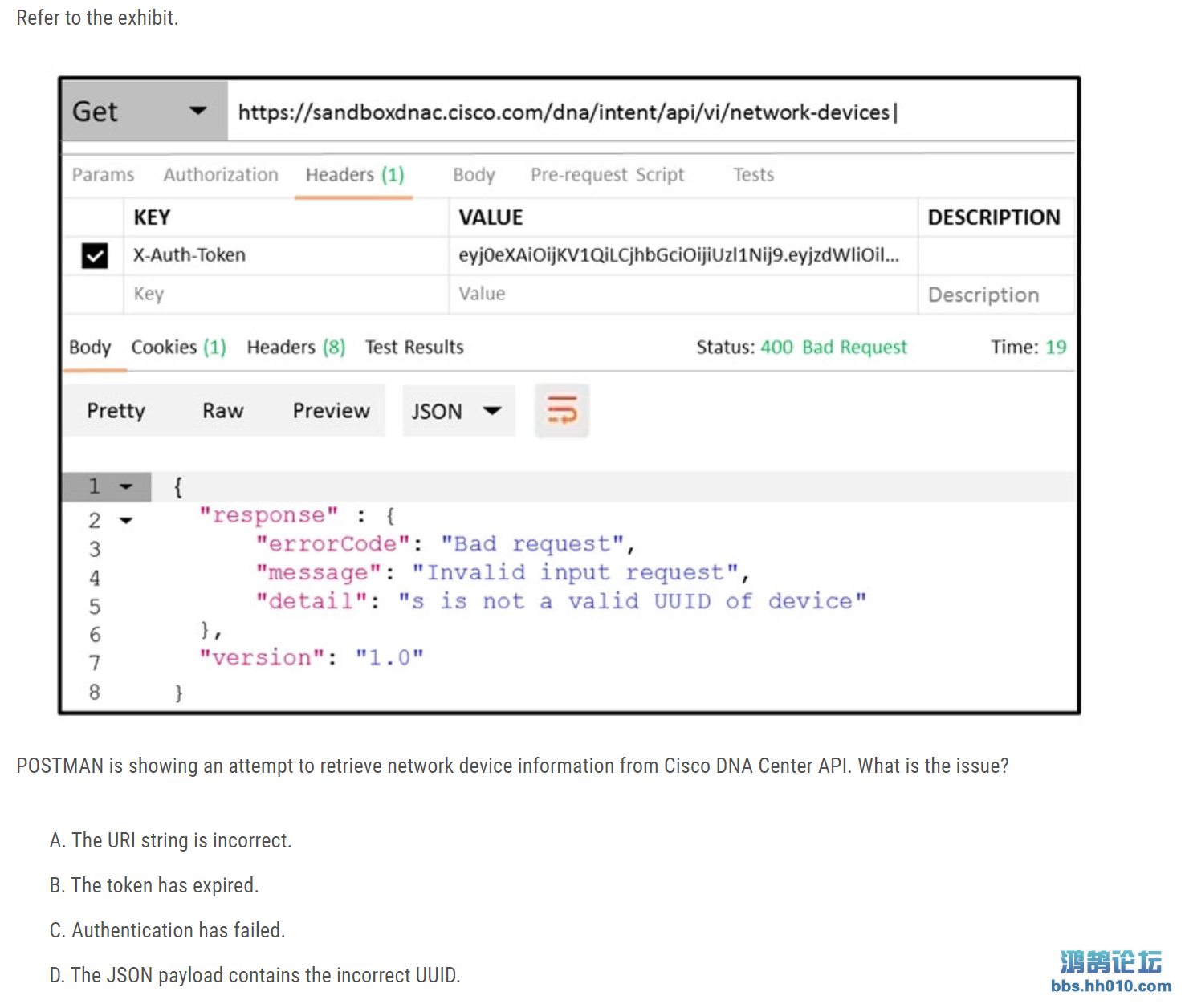Image resolution: width=1185 pixels, height=1008 pixels.
Task: Click the 400 Bad Request status
Action: click(x=833, y=348)
